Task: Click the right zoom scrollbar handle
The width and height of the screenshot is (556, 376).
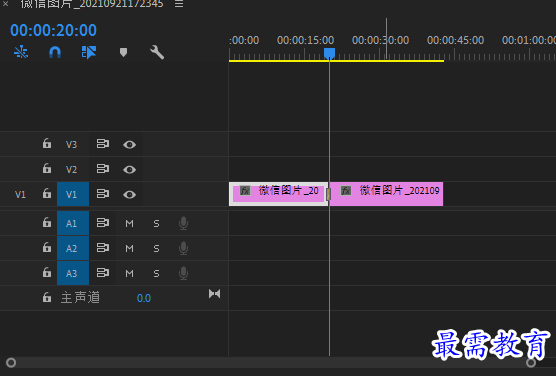Action: (531, 363)
